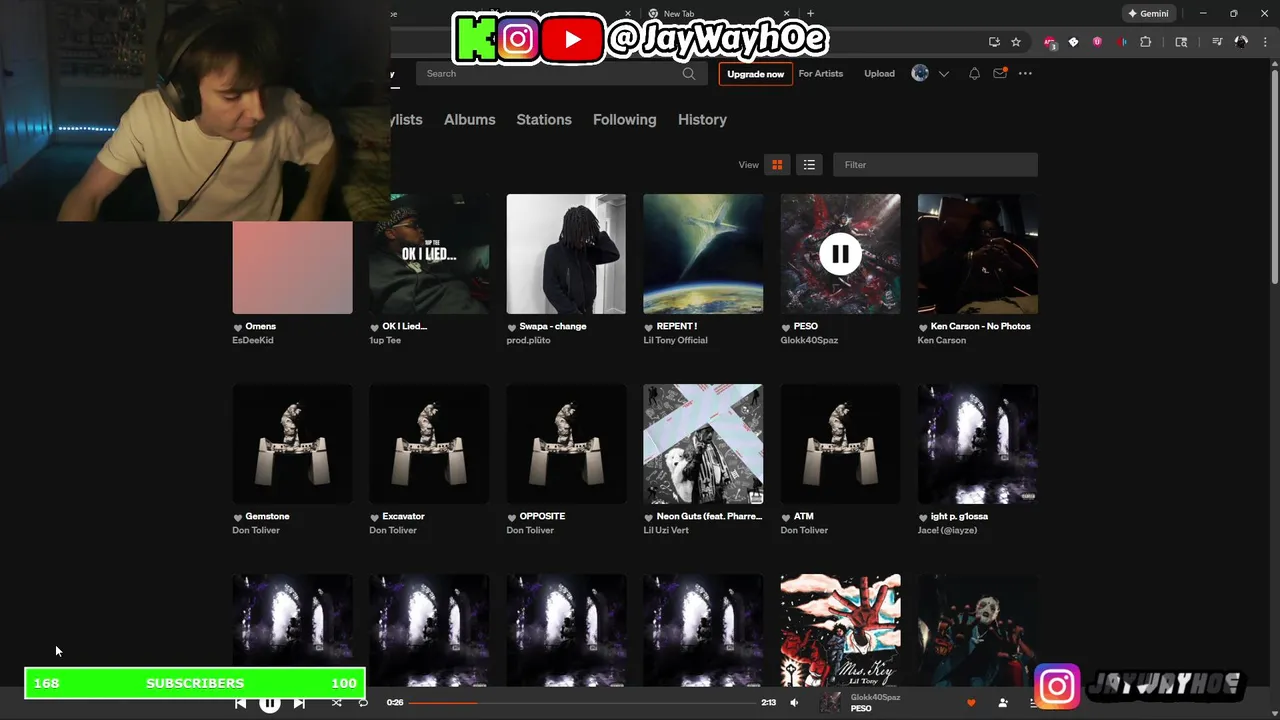Unlike the Omens track heart
This screenshot has width=1280, height=720.
(238, 327)
